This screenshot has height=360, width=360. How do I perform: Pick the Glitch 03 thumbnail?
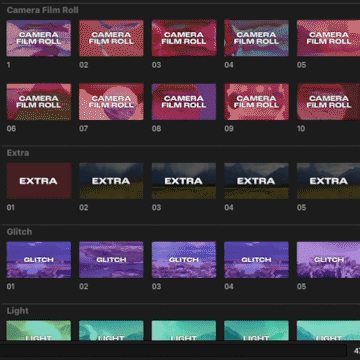pyautogui.click(x=184, y=260)
